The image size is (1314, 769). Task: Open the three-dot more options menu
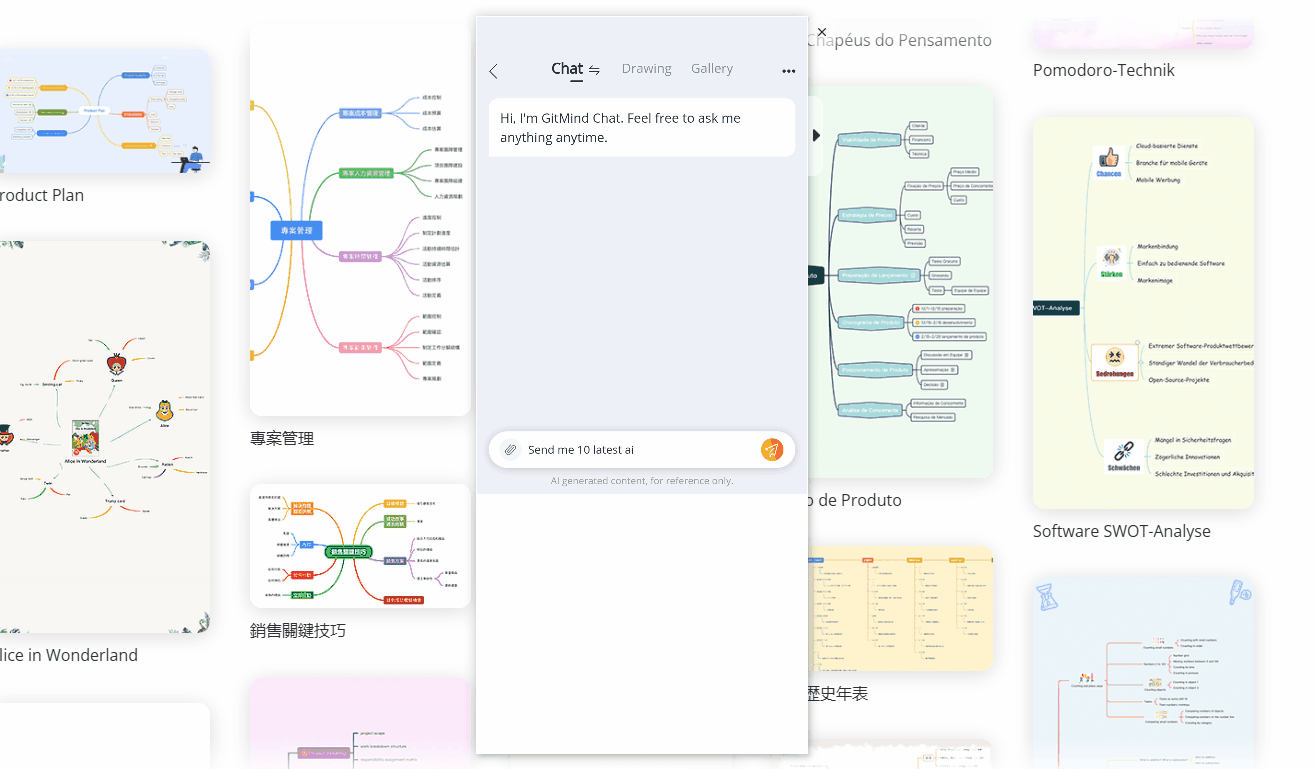click(788, 71)
